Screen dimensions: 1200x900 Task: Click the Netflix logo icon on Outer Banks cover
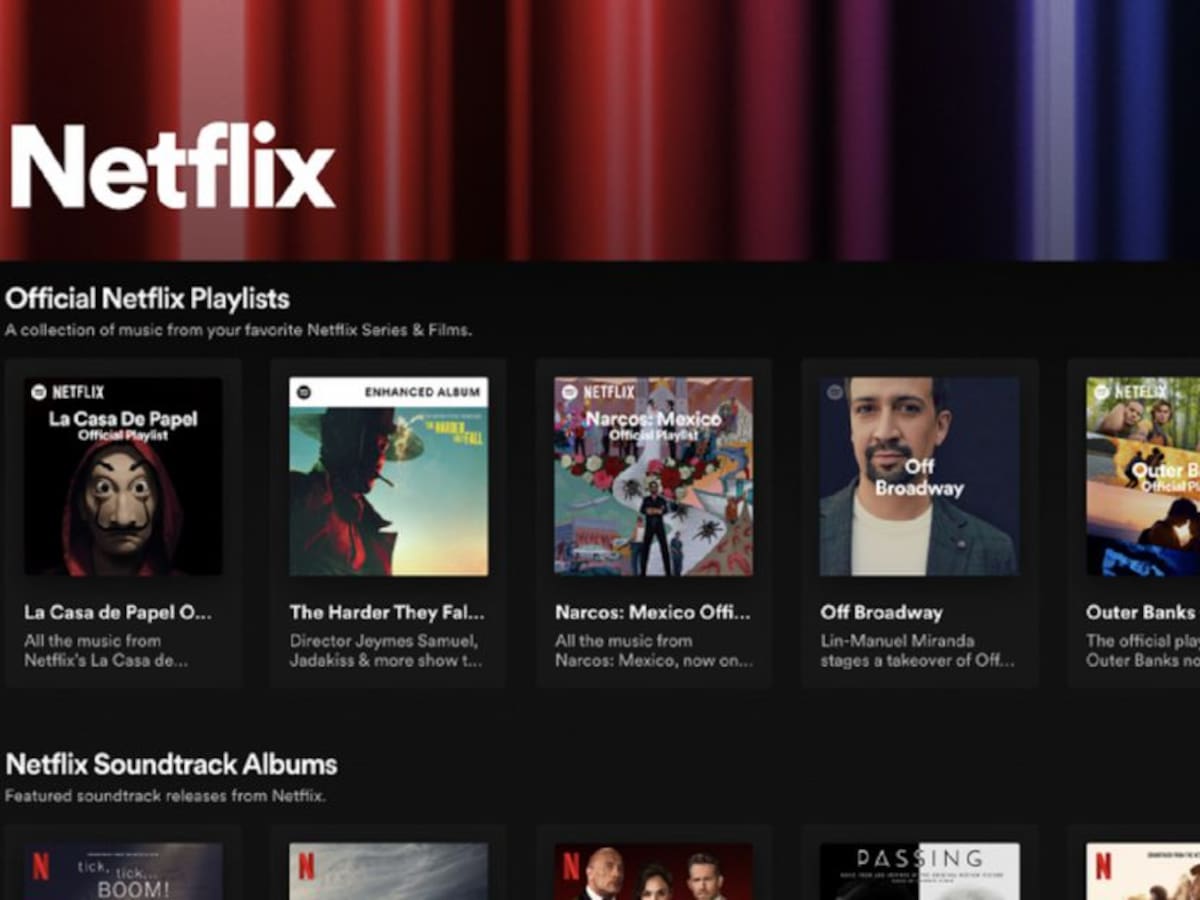click(x=1100, y=392)
